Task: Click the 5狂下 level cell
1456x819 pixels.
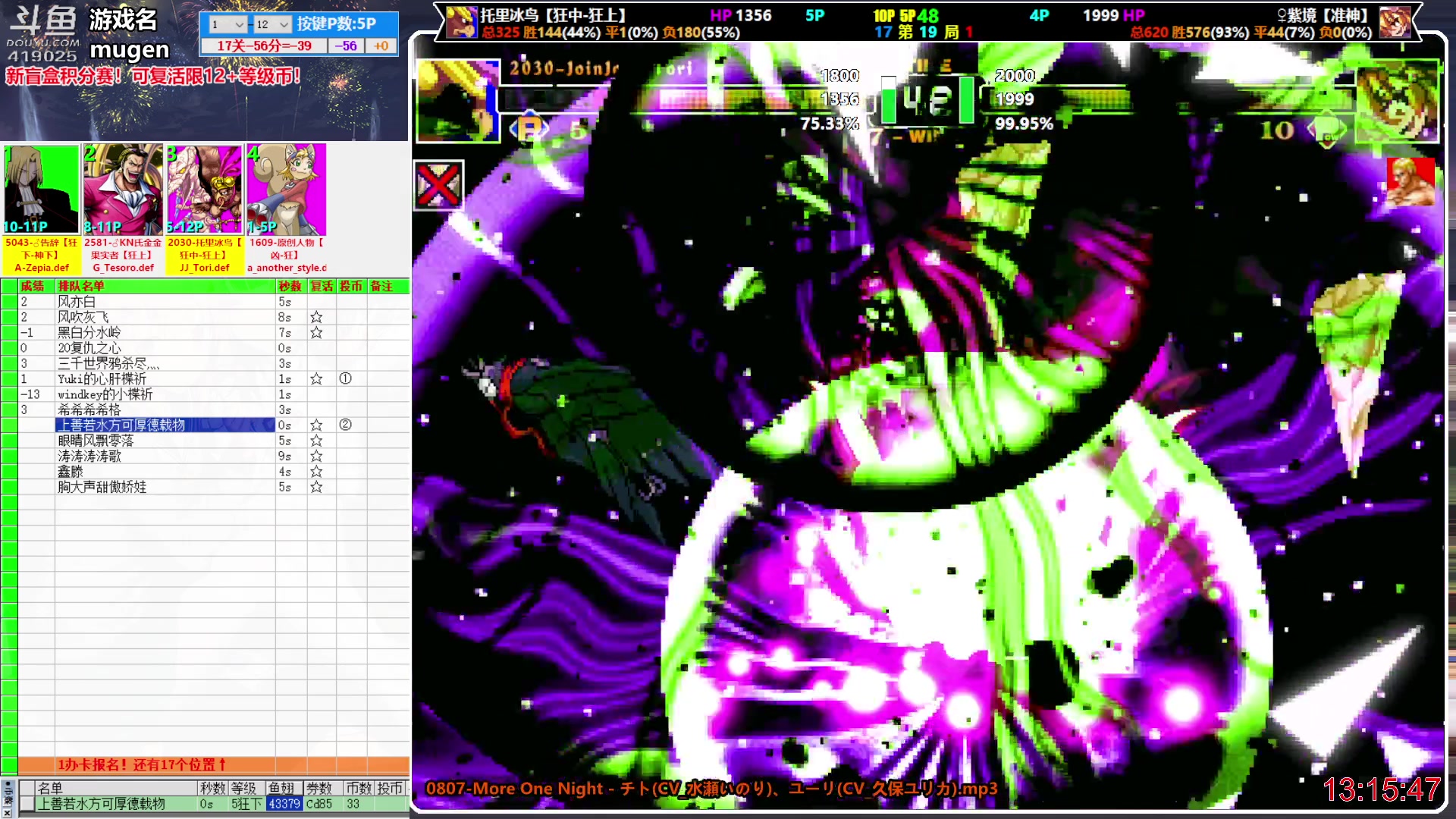Action: [x=246, y=804]
